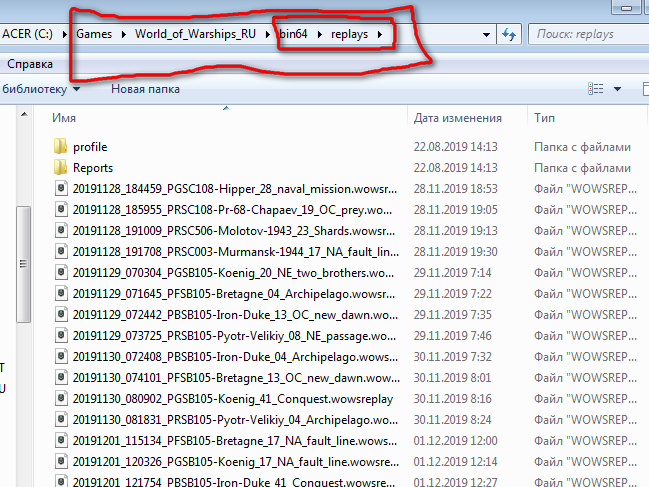Viewport: 649px width, 487px height.
Task: Select file name 20191129_071645_PFSB105-Bretagne_04_Archipelago
Action: pyautogui.click(x=234, y=294)
